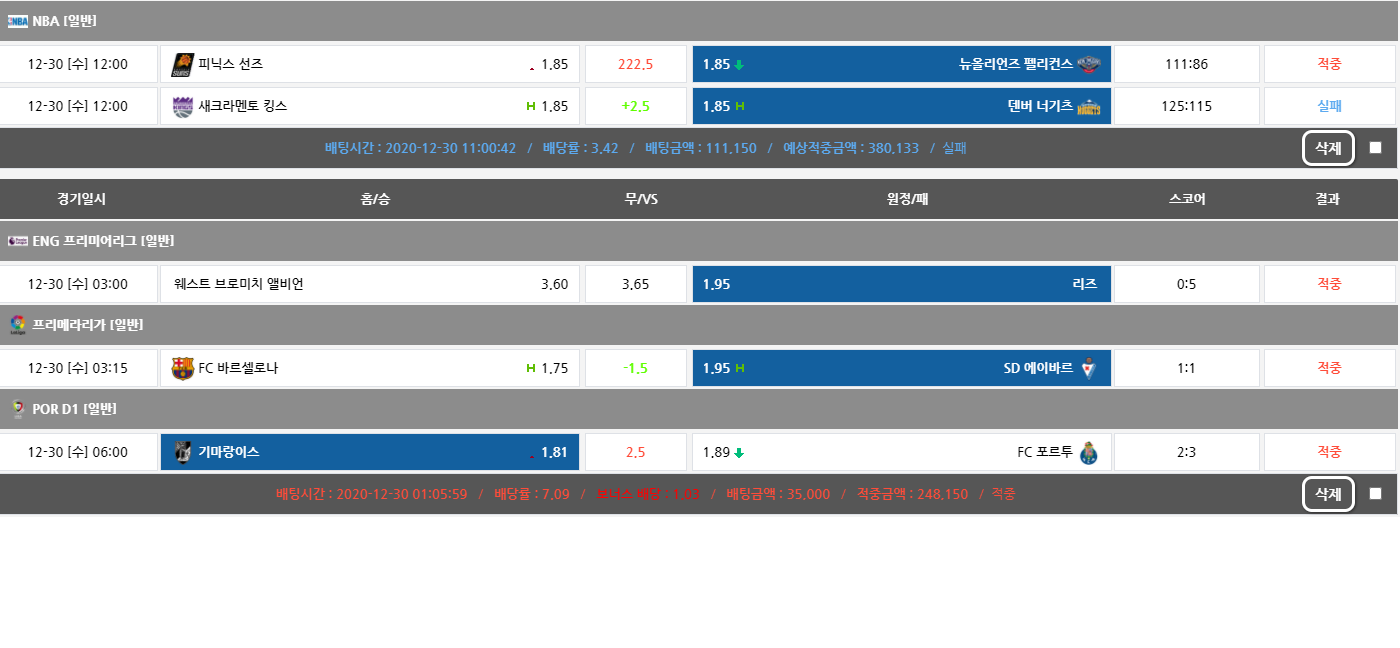Image resolution: width=1400 pixels, height=648 pixels.
Task: Click the Guimarães club crest
Action: pyautogui.click(x=182, y=452)
